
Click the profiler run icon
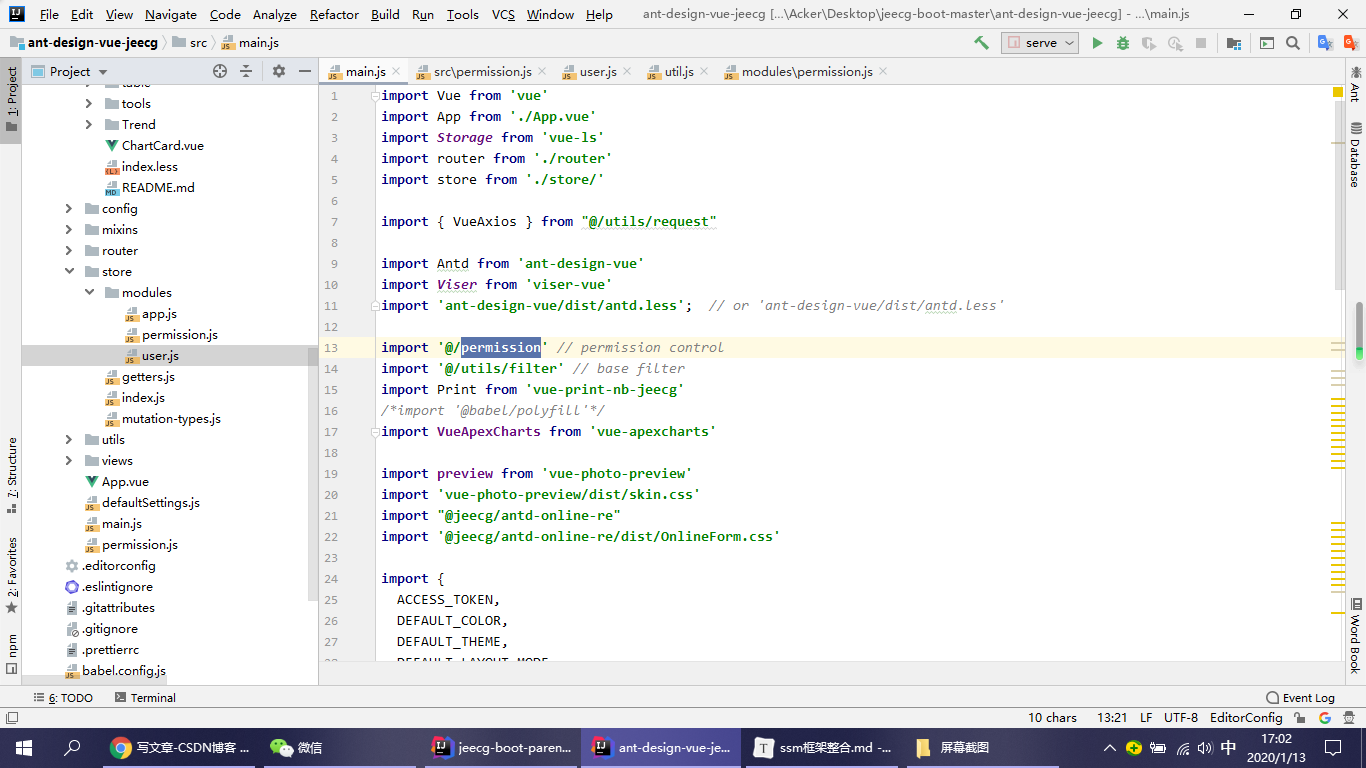1175,43
